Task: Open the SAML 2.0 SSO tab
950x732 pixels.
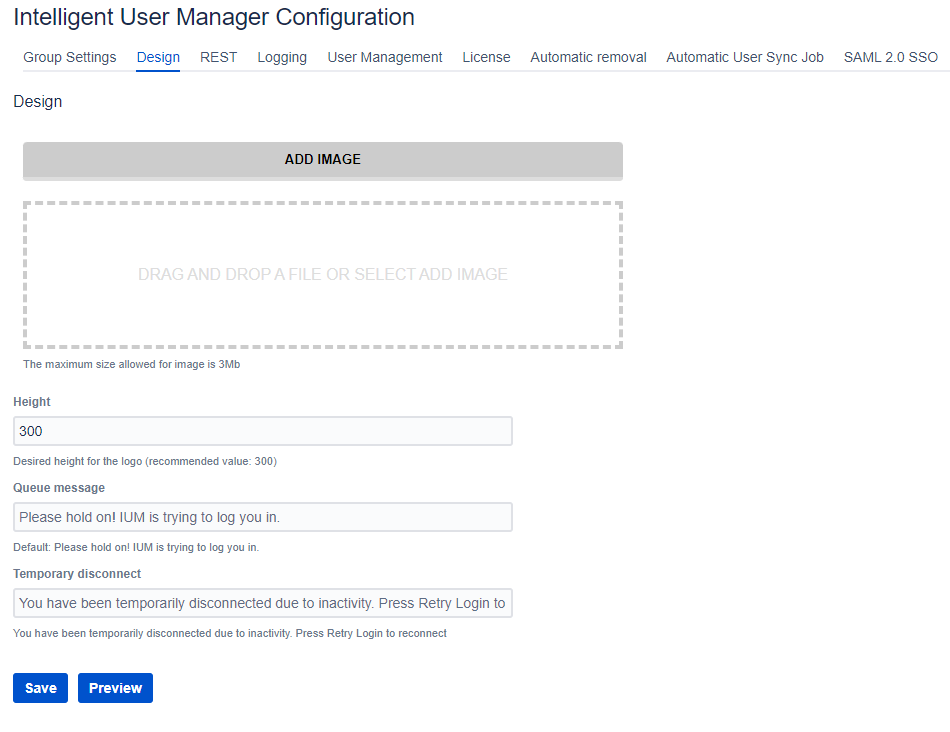Action: coord(890,57)
